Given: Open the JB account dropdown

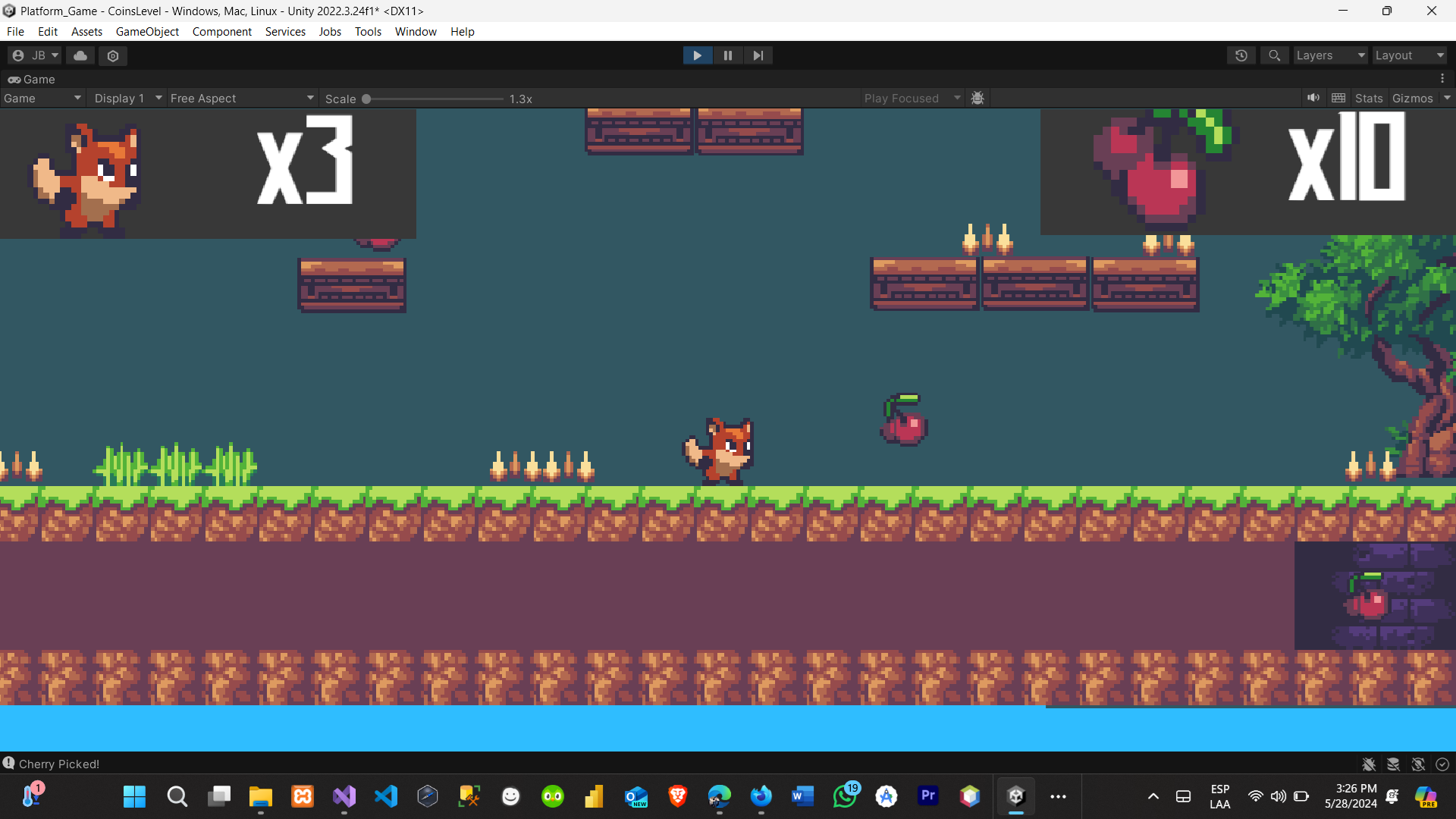Looking at the screenshot, I should click(35, 55).
